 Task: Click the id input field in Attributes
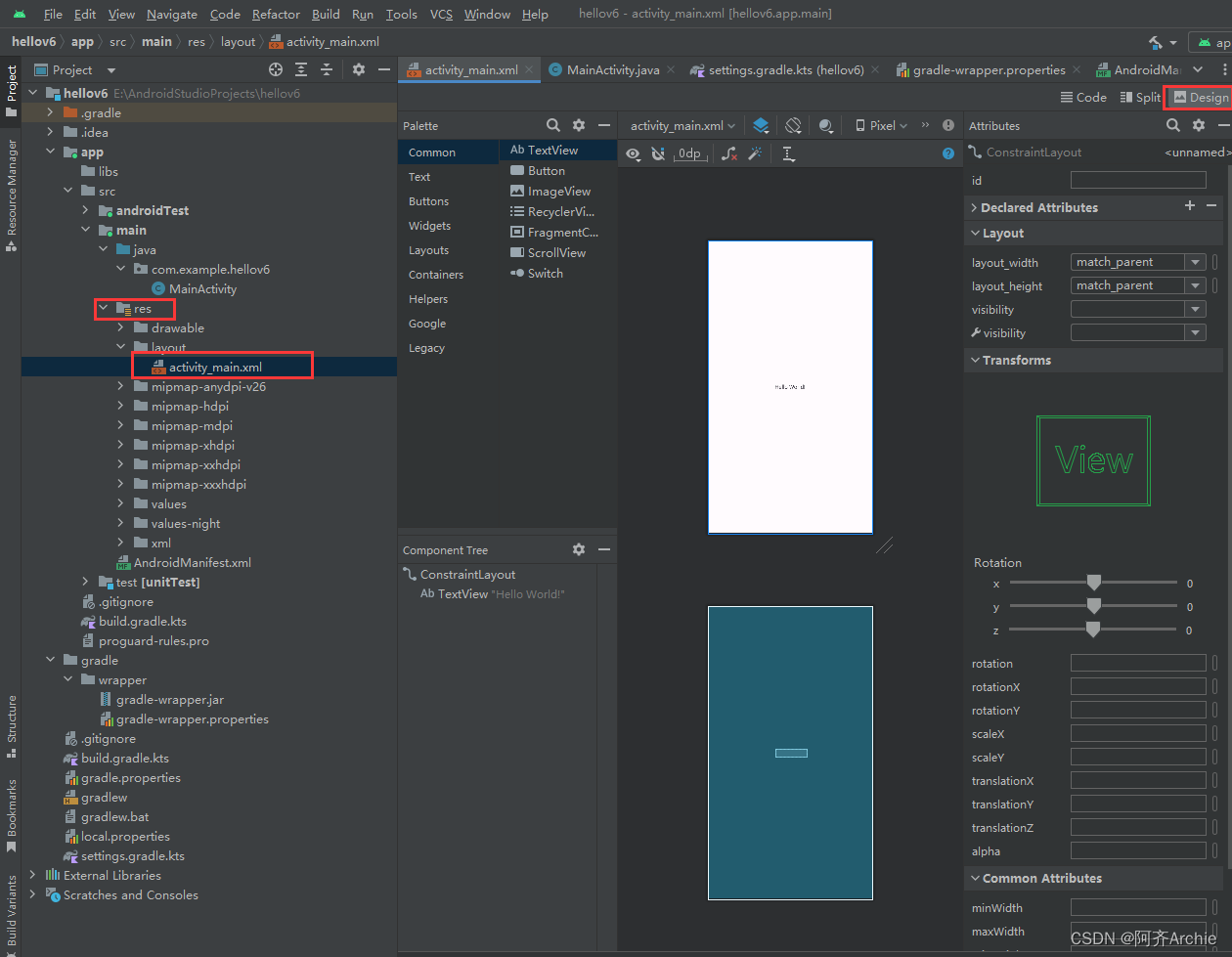point(1138,180)
